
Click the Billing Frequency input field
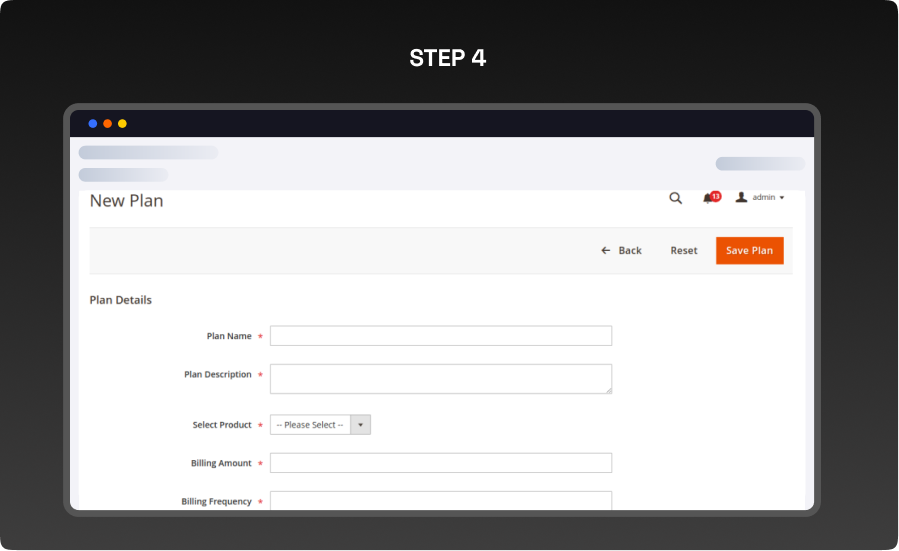click(440, 500)
